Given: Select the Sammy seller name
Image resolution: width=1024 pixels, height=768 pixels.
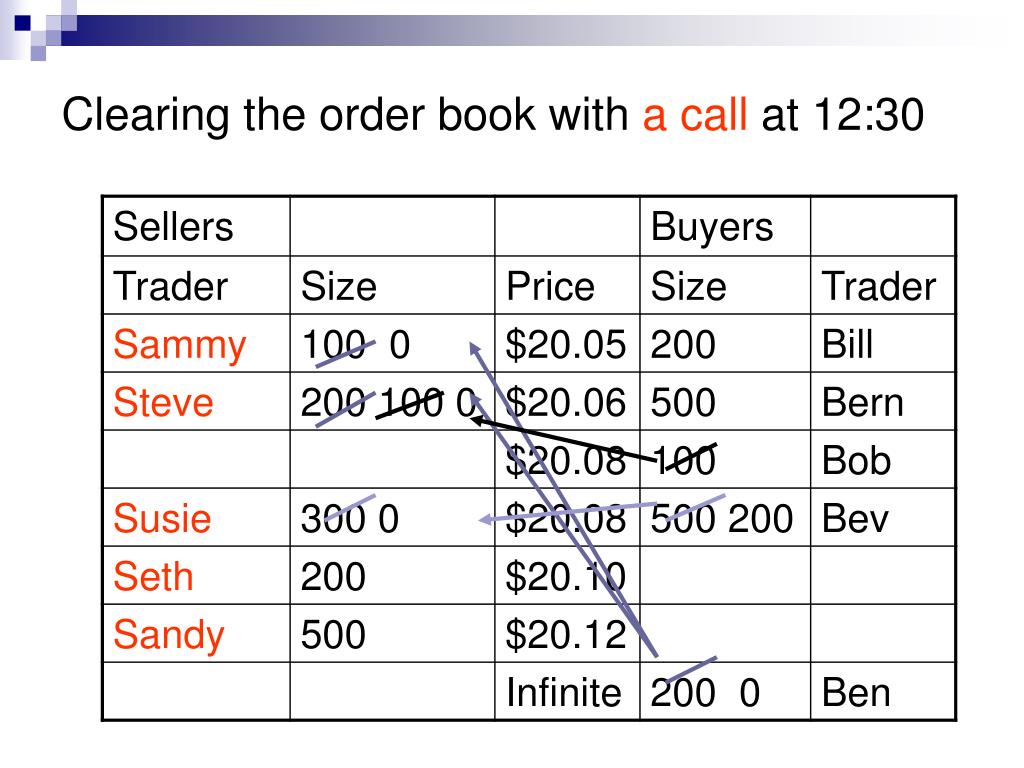Looking at the screenshot, I should click(x=179, y=345).
